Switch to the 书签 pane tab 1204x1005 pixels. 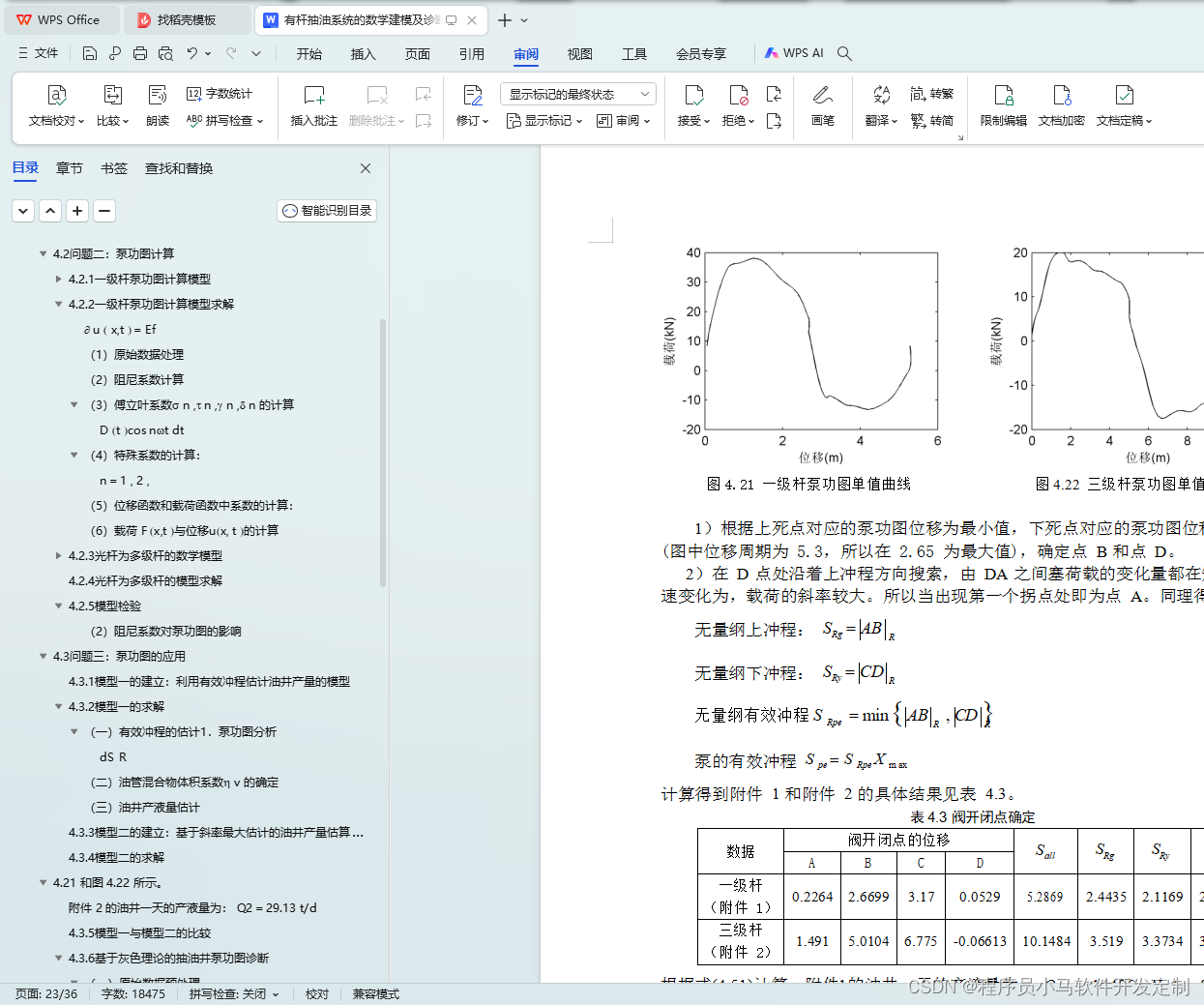coord(114,168)
